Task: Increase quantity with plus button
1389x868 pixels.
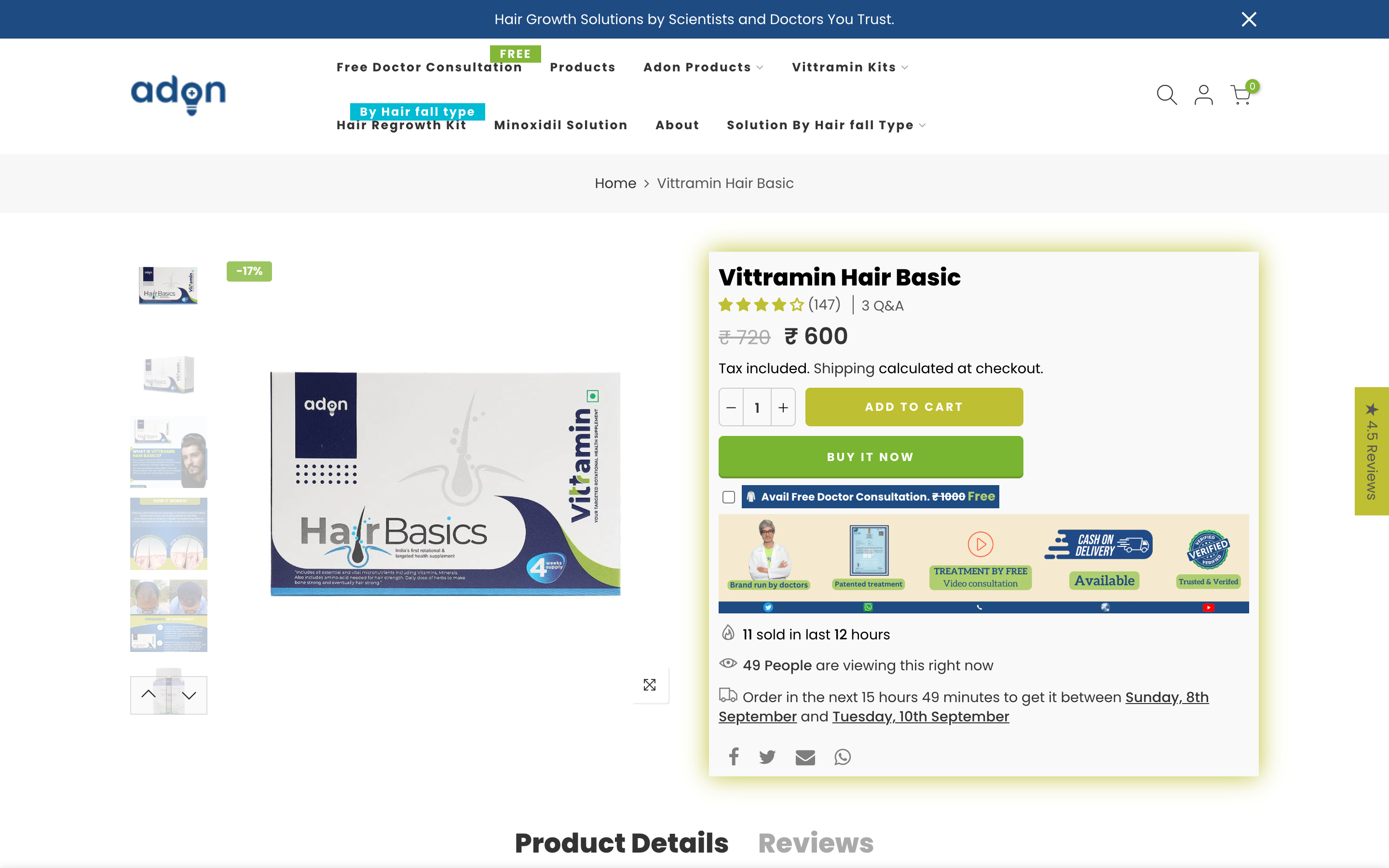Action: pos(783,407)
